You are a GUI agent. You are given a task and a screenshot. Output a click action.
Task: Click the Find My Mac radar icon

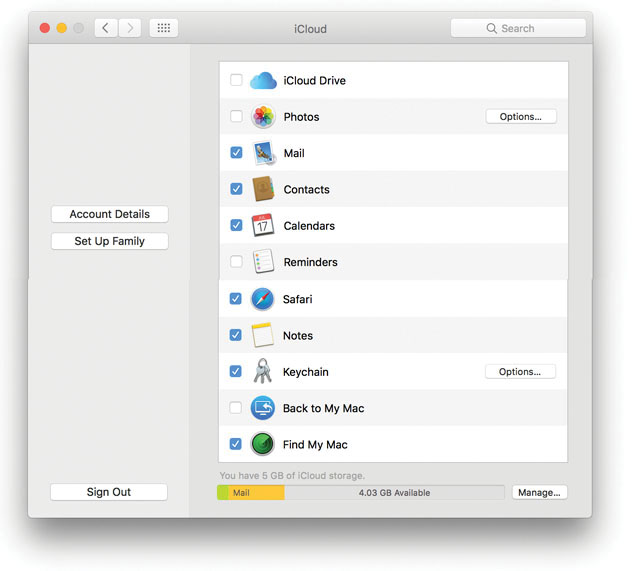[x=262, y=444]
